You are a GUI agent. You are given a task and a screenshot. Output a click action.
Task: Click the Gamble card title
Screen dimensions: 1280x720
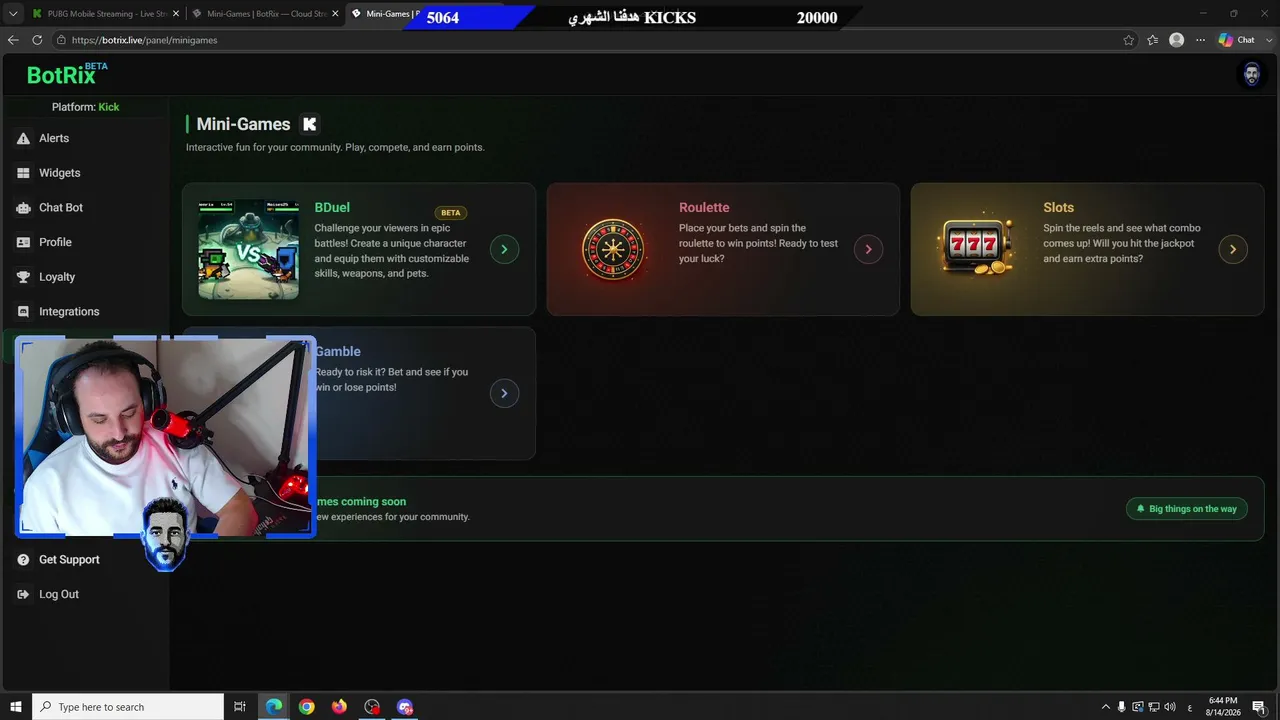coord(338,352)
